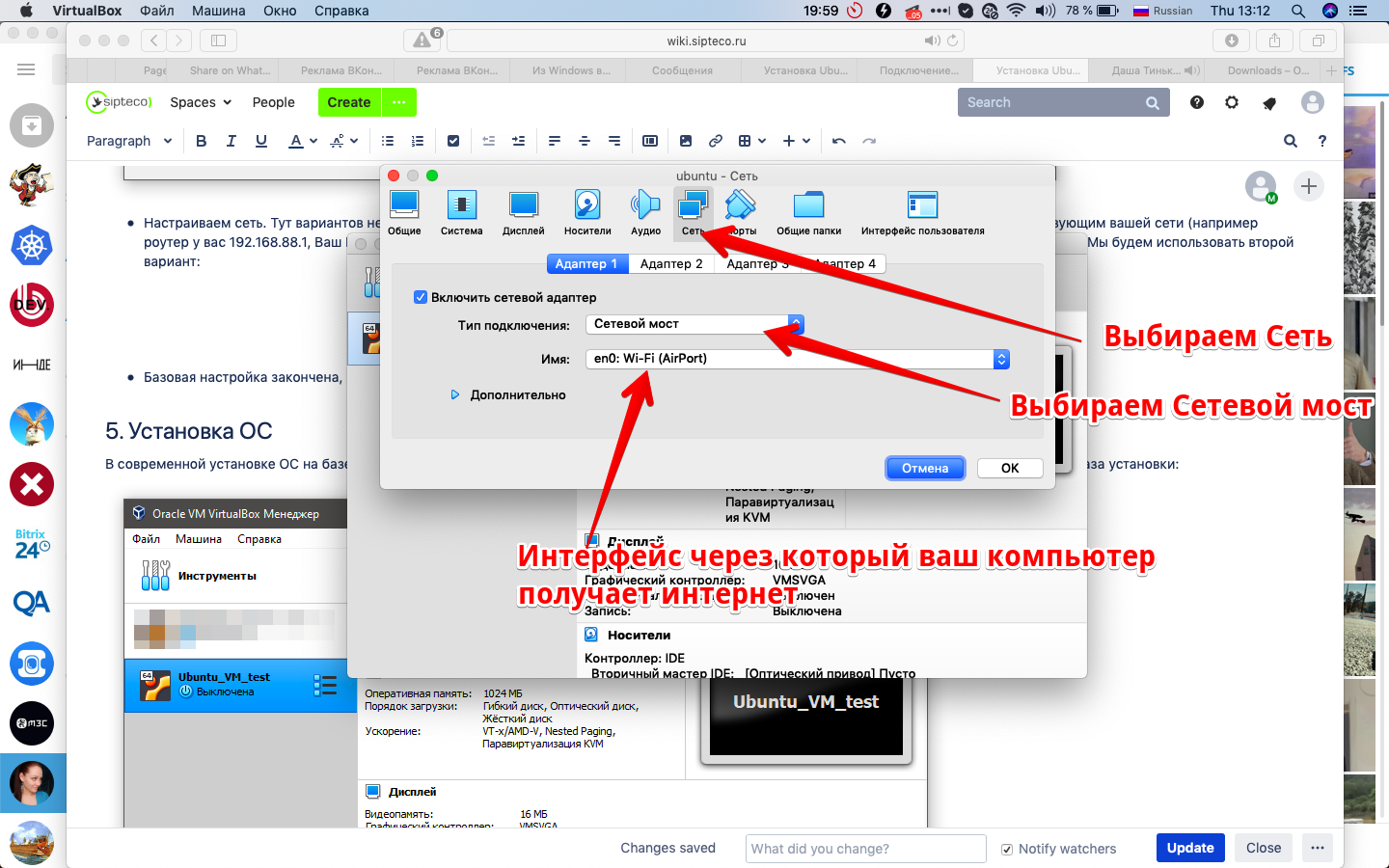Open the page layout tool
Image resolution: width=1389 pixels, height=868 pixels.
click(650, 141)
